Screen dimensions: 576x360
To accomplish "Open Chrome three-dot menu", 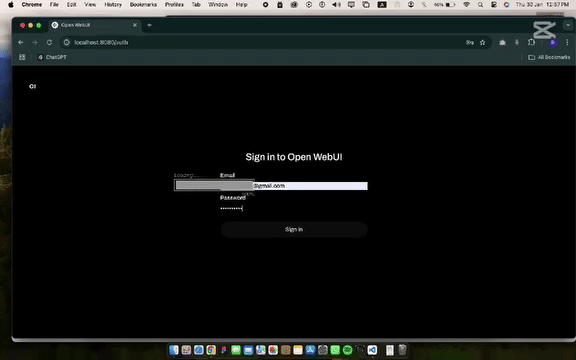I will pyautogui.click(x=567, y=43).
